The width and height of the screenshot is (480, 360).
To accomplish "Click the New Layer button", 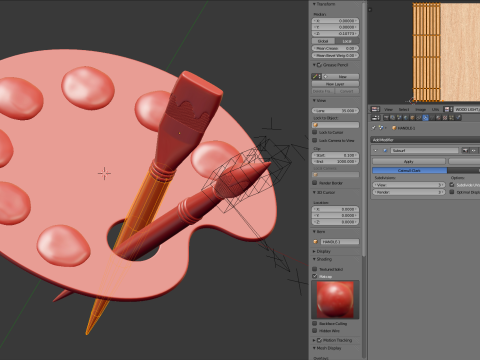I will click(x=335, y=84).
